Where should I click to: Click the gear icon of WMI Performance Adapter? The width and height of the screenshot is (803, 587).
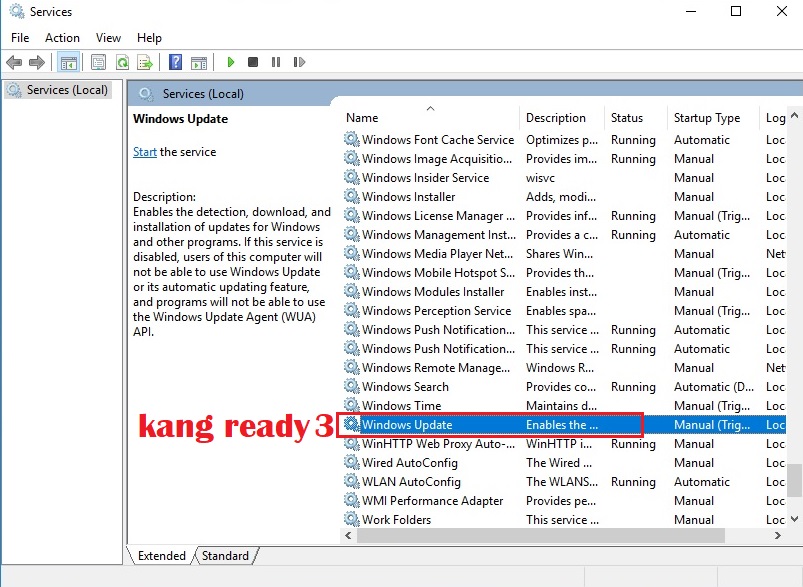point(351,500)
